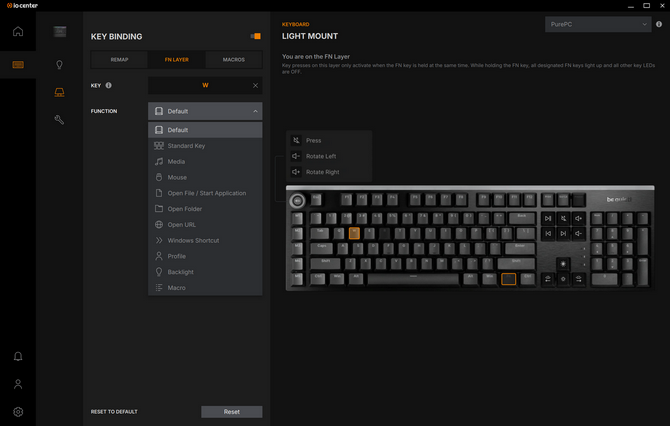
Task: Select the F12 key on keyboard image
Action: pyautogui.click(x=529, y=199)
